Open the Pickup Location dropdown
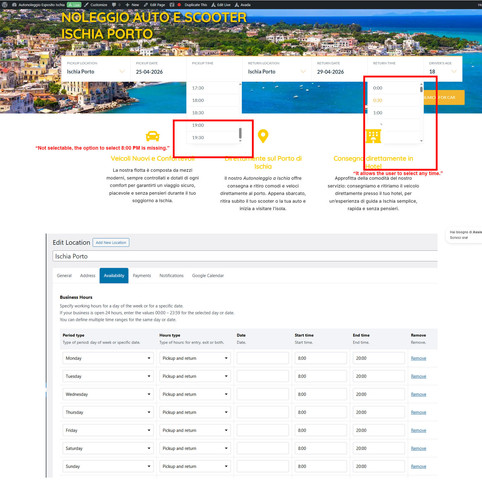Image resolution: width=482 pixels, height=500 pixels. [95, 69]
